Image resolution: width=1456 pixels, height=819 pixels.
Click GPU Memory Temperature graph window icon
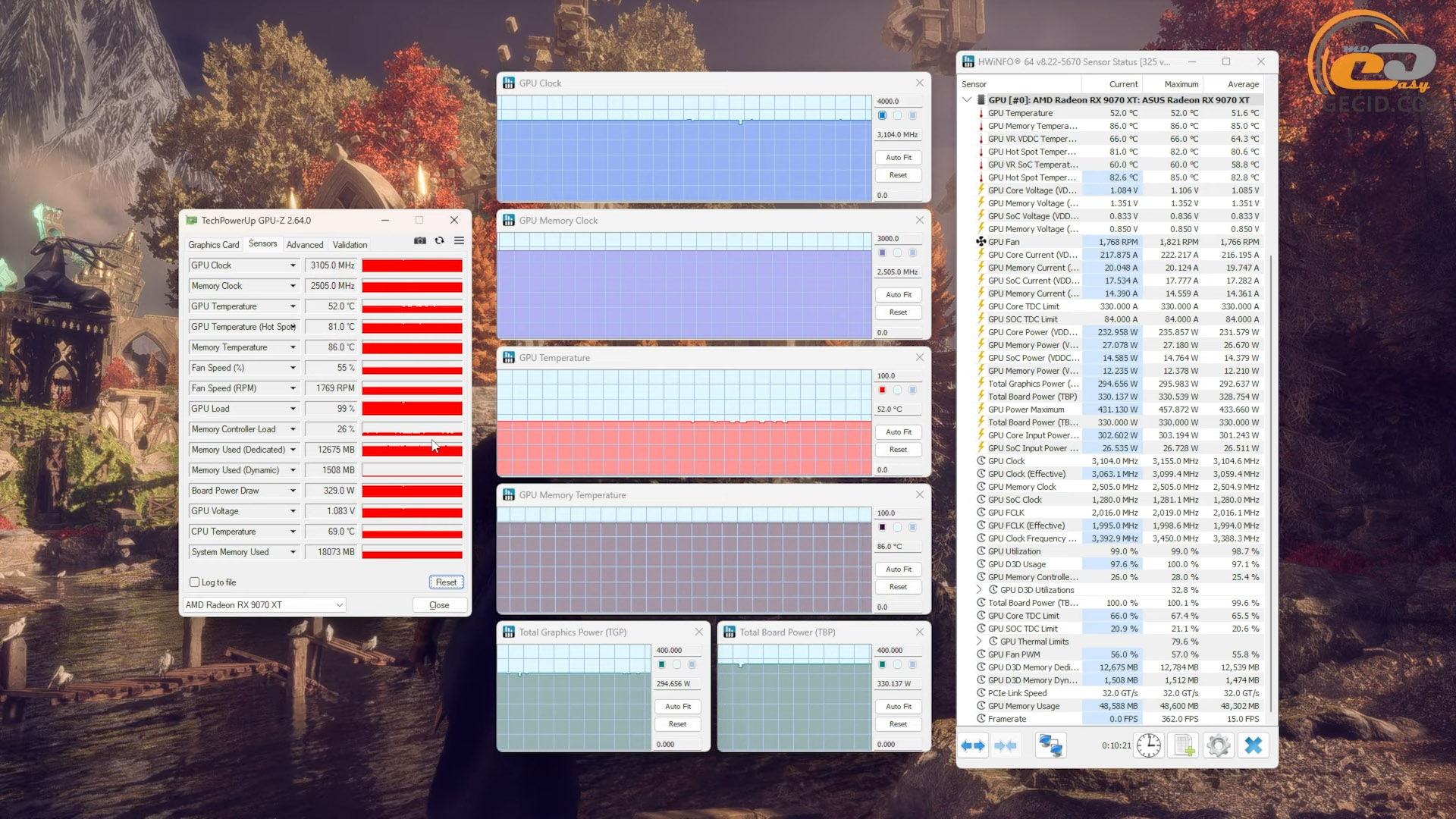(x=509, y=495)
